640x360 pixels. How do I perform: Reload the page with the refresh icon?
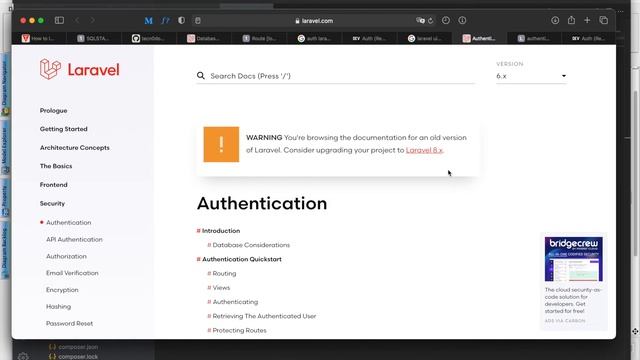[x=431, y=20]
